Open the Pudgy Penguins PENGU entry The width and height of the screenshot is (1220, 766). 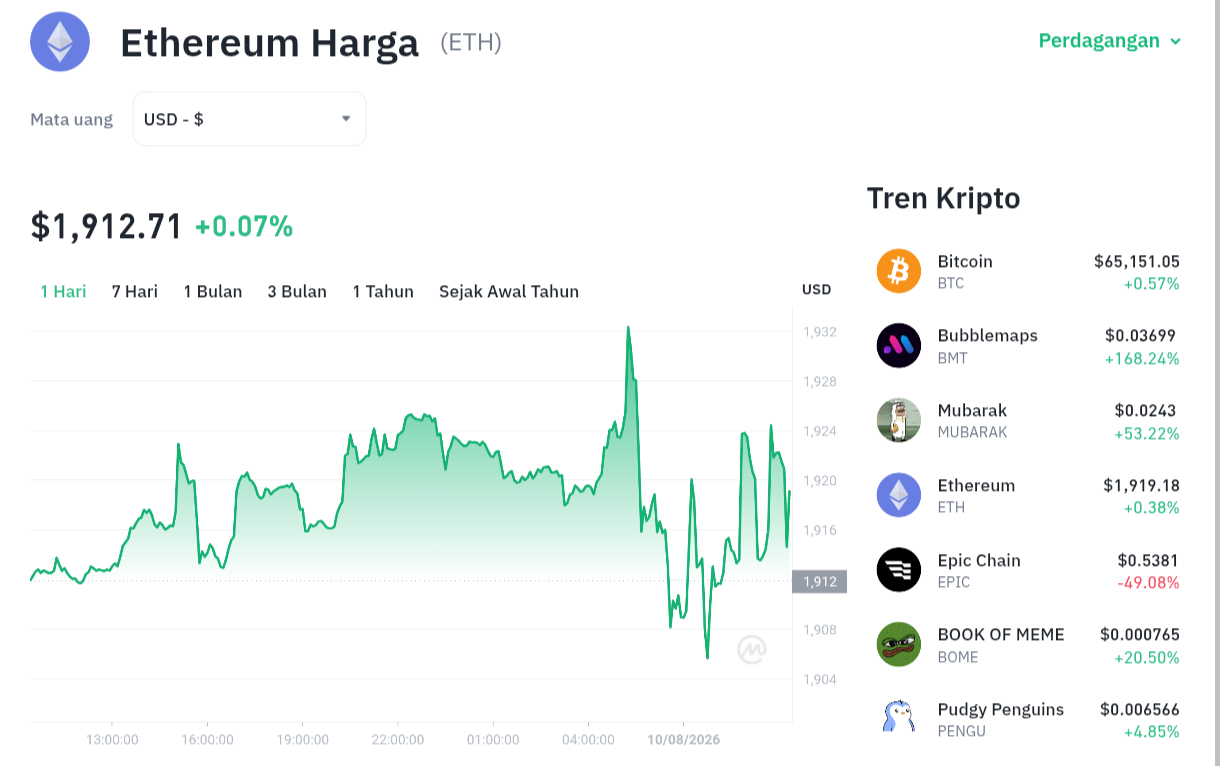1028,720
